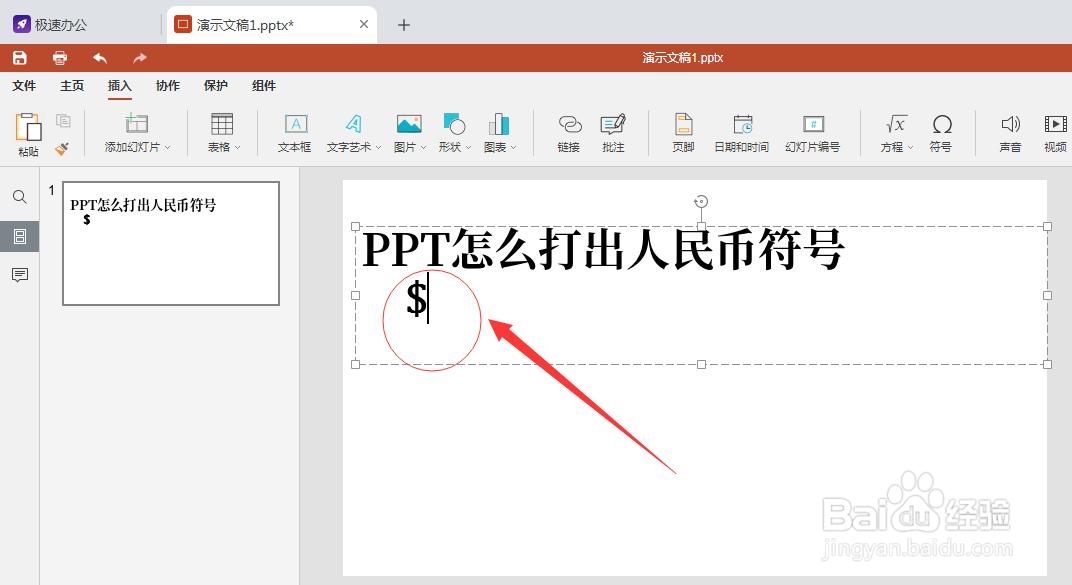This screenshot has width=1072, height=585.
Task: Click the rotation handle above text box
Action: point(701,202)
